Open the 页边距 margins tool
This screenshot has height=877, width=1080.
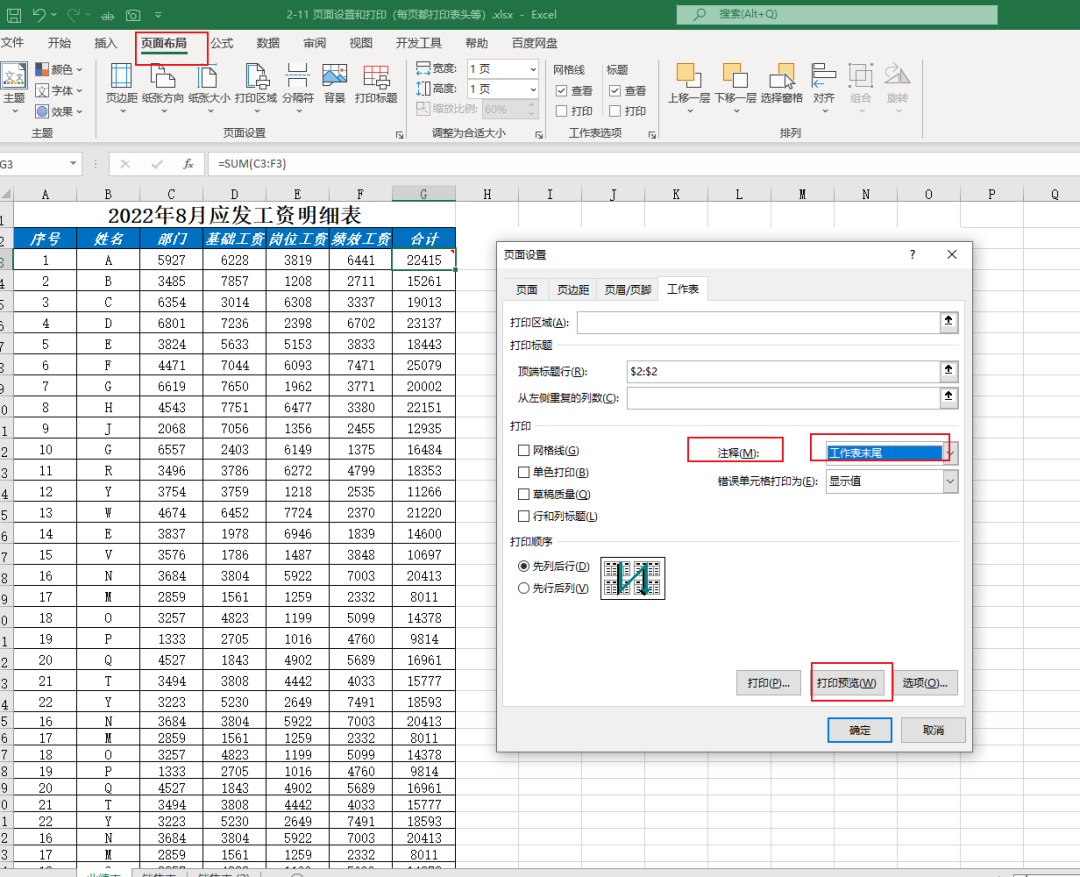tap(121, 88)
